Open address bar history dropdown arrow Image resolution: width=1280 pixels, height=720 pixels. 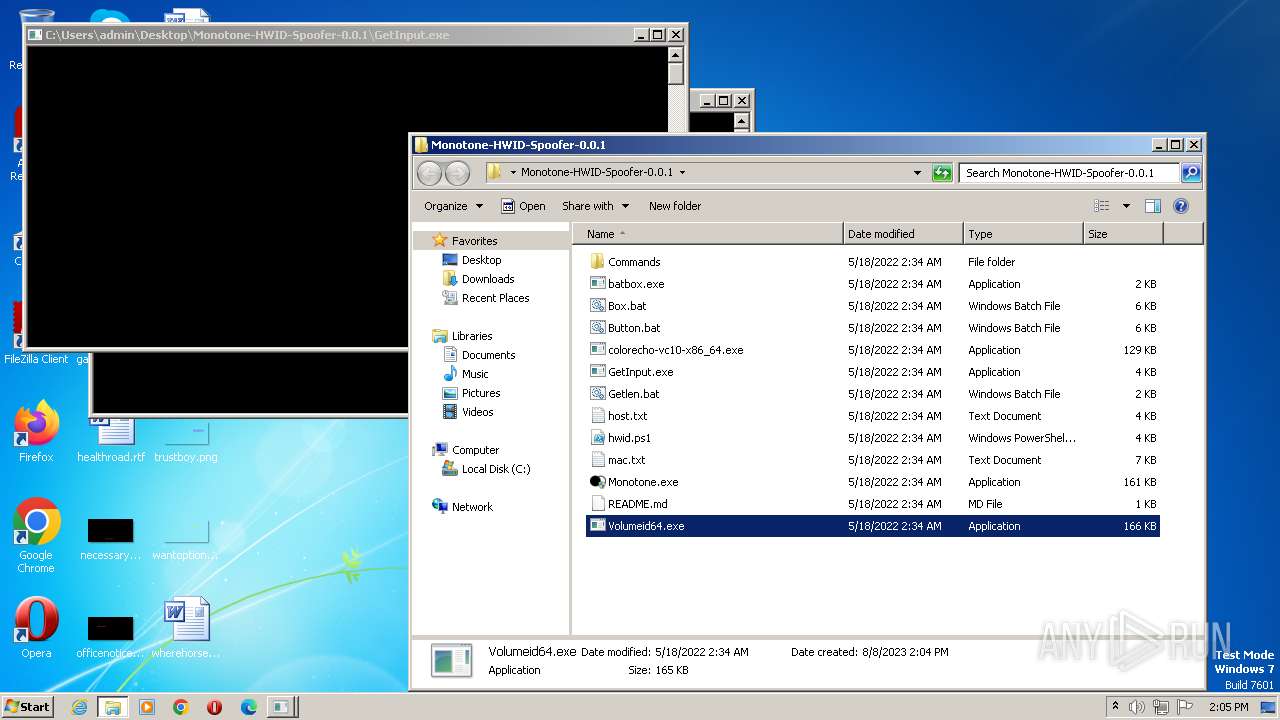[x=917, y=173]
